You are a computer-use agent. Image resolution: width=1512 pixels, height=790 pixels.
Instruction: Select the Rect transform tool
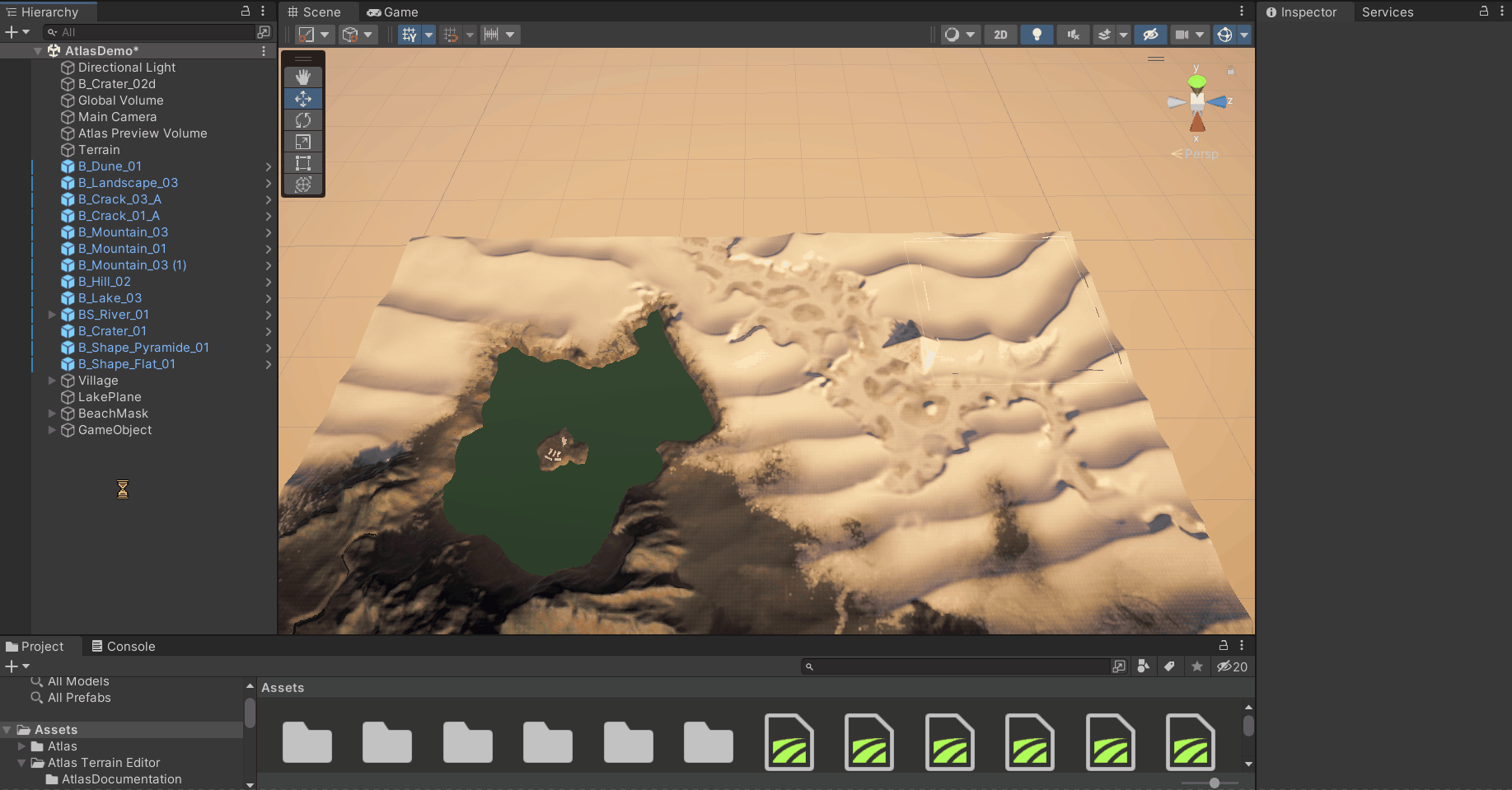click(303, 163)
